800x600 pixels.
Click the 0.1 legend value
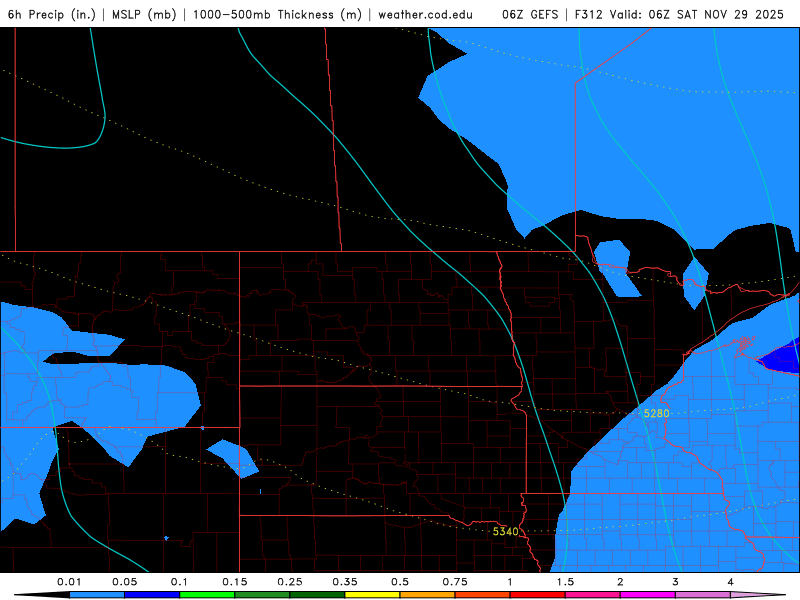tap(179, 582)
